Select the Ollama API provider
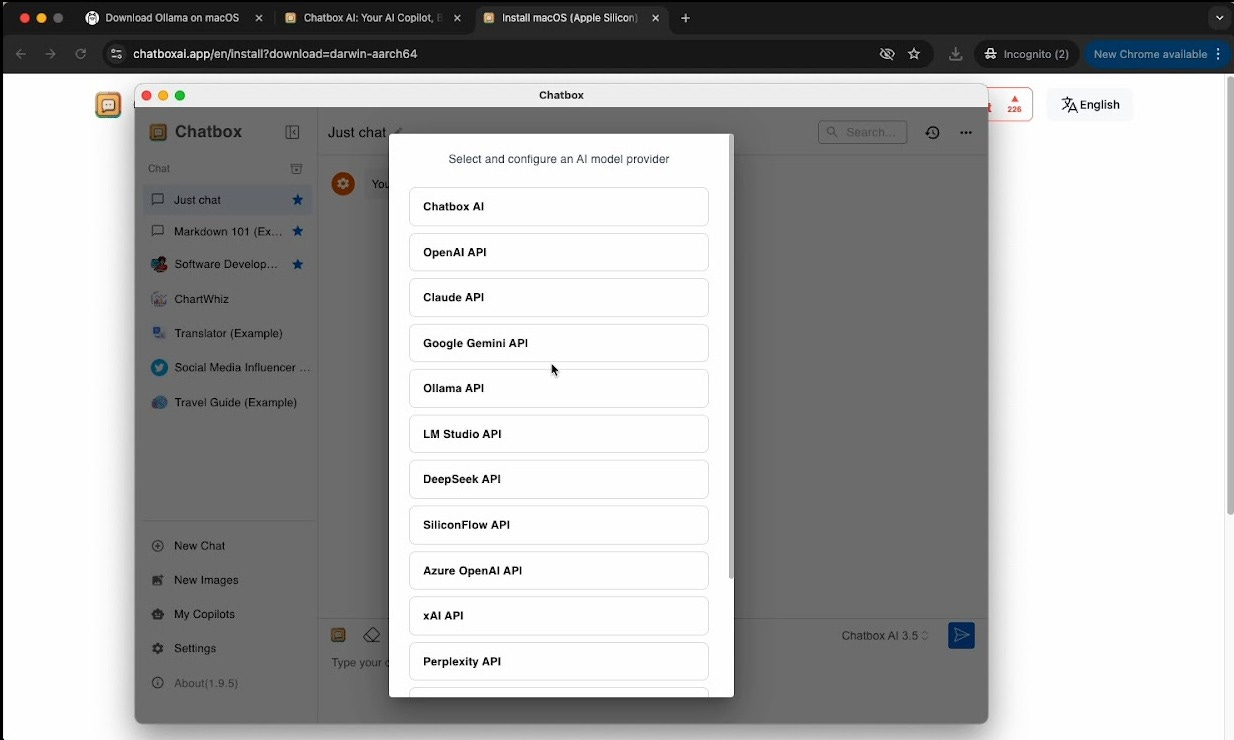 click(559, 388)
